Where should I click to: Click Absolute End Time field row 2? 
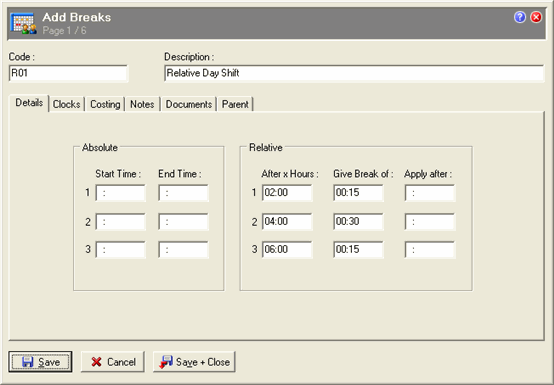click(183, 222)
